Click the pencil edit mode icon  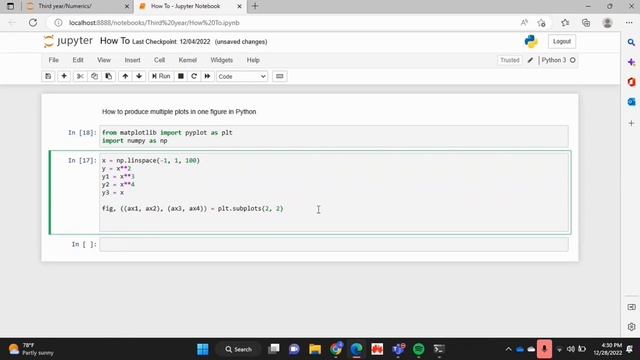pyautogui.click(x=530, y=60)
